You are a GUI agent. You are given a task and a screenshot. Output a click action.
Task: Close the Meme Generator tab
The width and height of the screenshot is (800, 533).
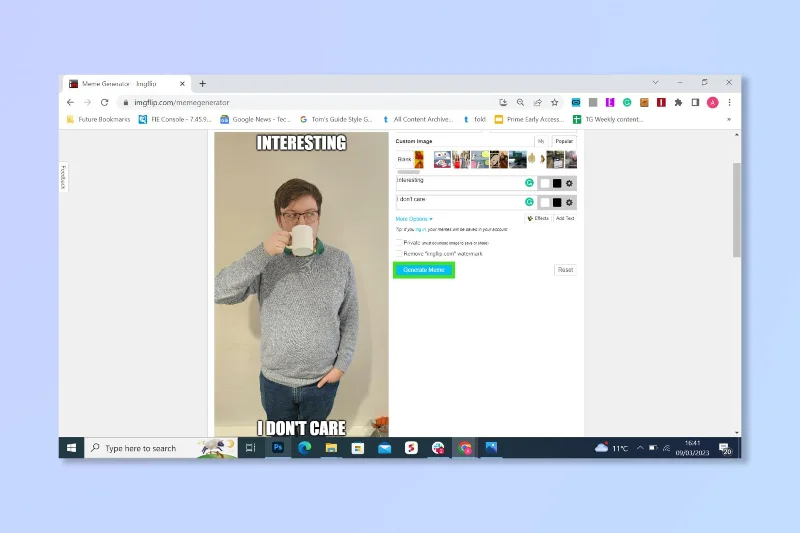[x=182, y=84]
